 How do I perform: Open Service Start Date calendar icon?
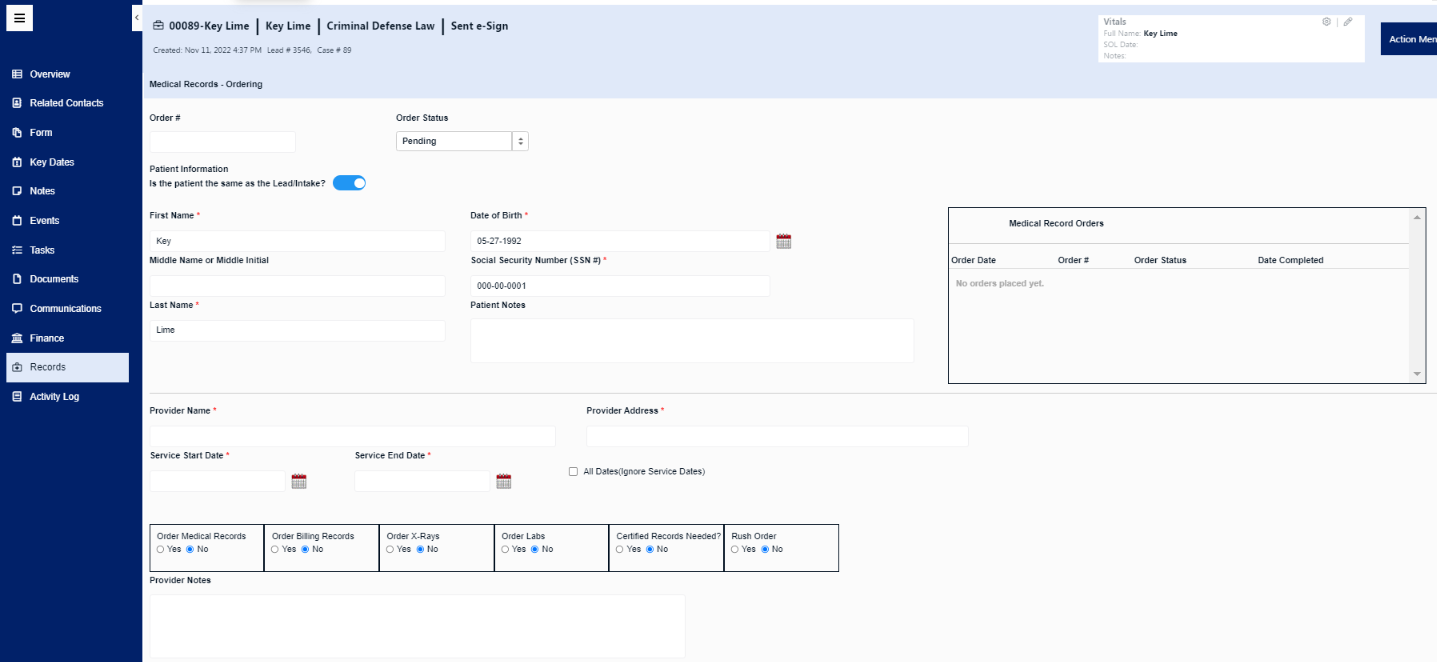click(299, 481)
